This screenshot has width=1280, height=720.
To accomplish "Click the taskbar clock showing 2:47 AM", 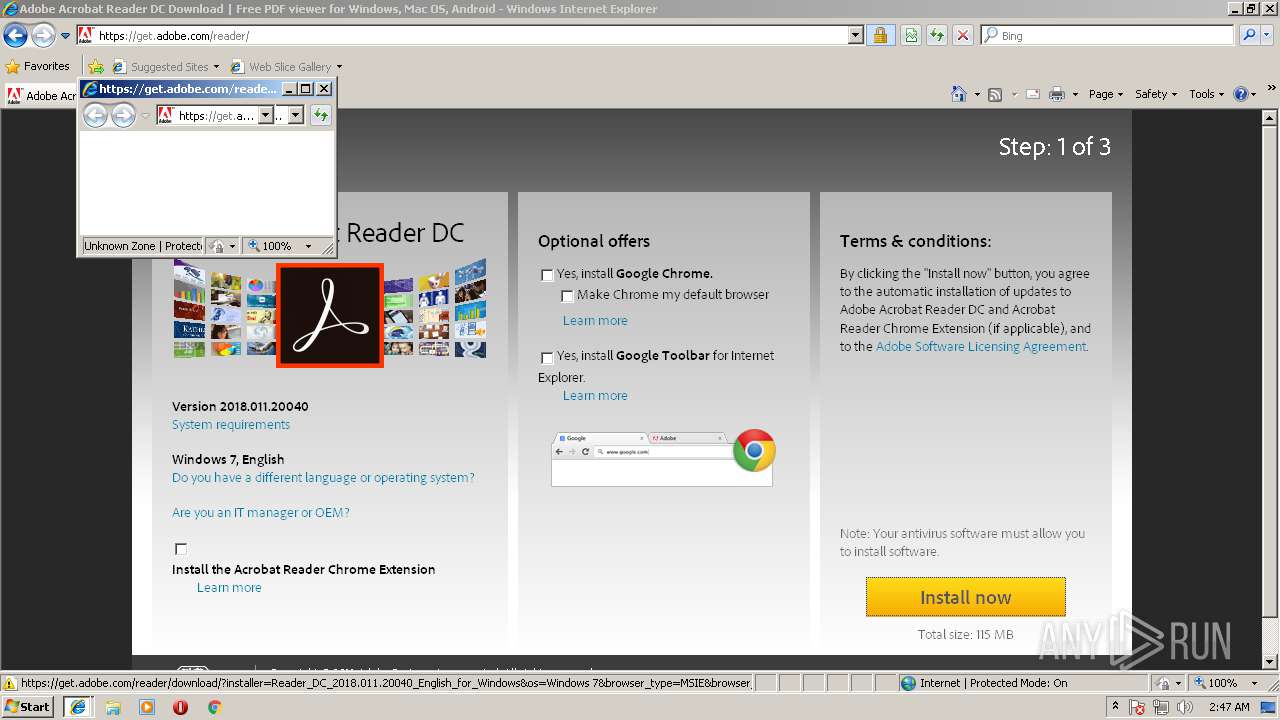I will [x=1228, y=707].
